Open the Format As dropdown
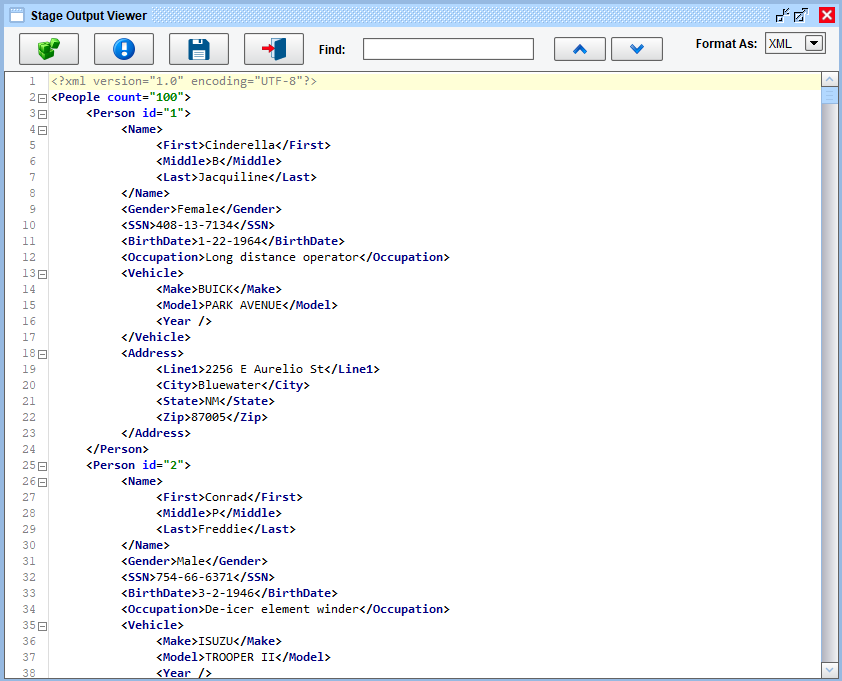 [x=814, y=43]
